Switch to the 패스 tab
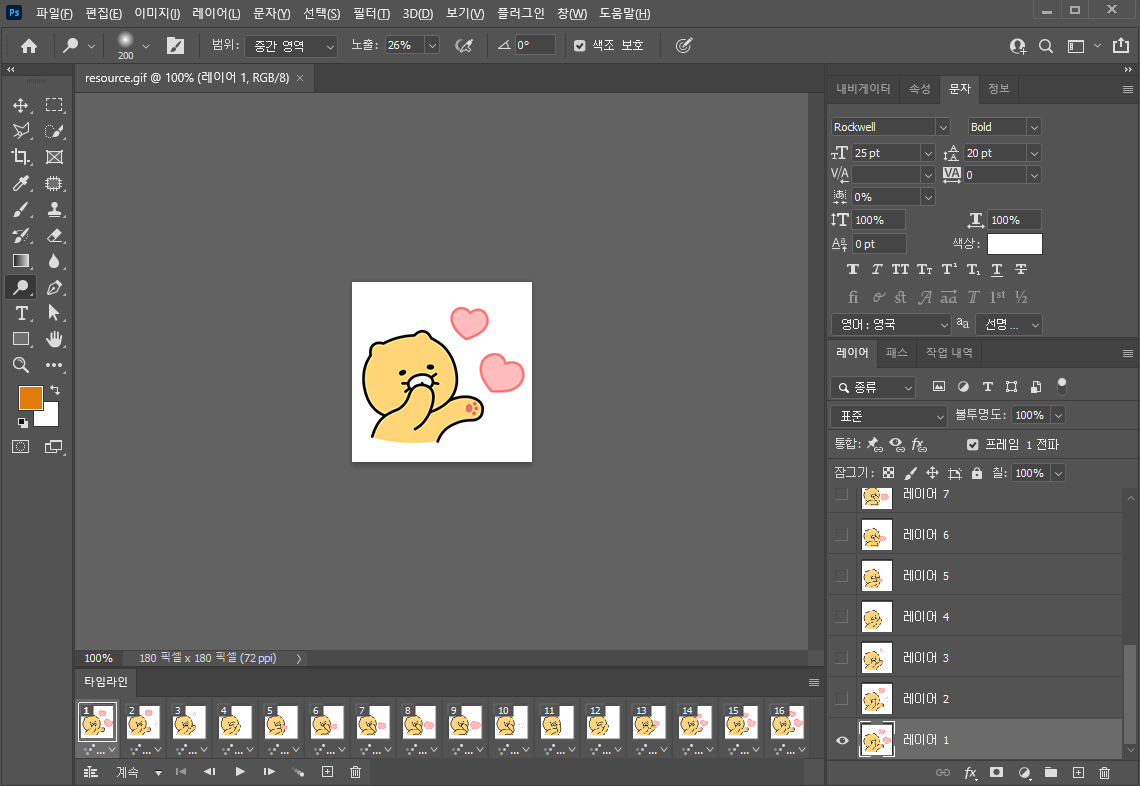1140x786 pixels. click(896, 353)
